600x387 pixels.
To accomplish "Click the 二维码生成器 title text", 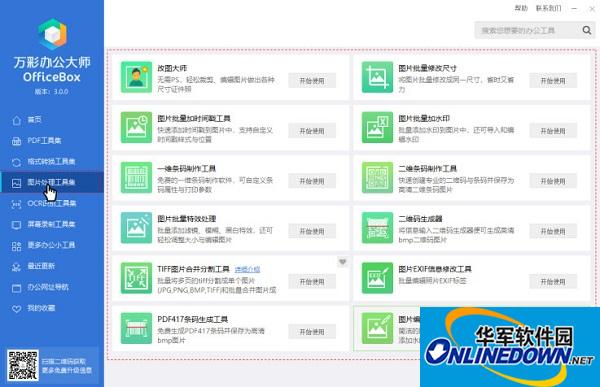I will 420,219.
